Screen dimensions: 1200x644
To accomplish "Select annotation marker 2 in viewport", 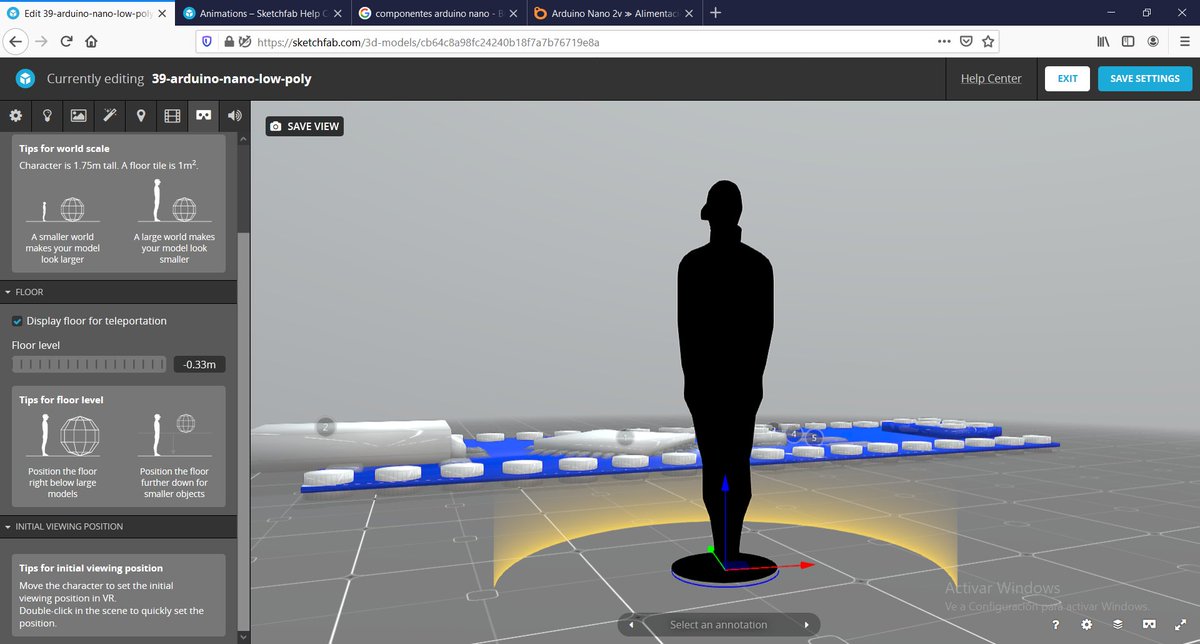I will (325, 427).
